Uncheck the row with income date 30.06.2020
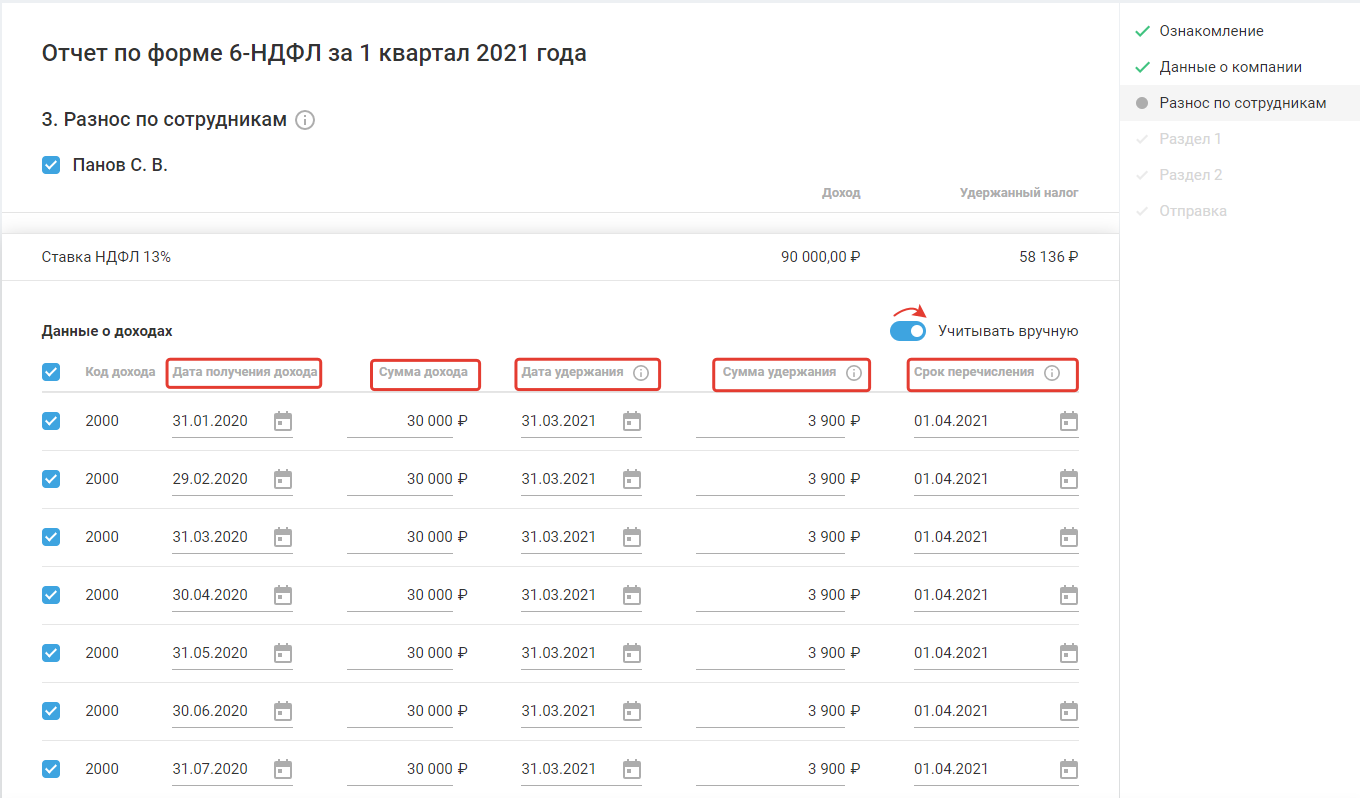Screen dimensions: 1360x798 tap(51, 711)
